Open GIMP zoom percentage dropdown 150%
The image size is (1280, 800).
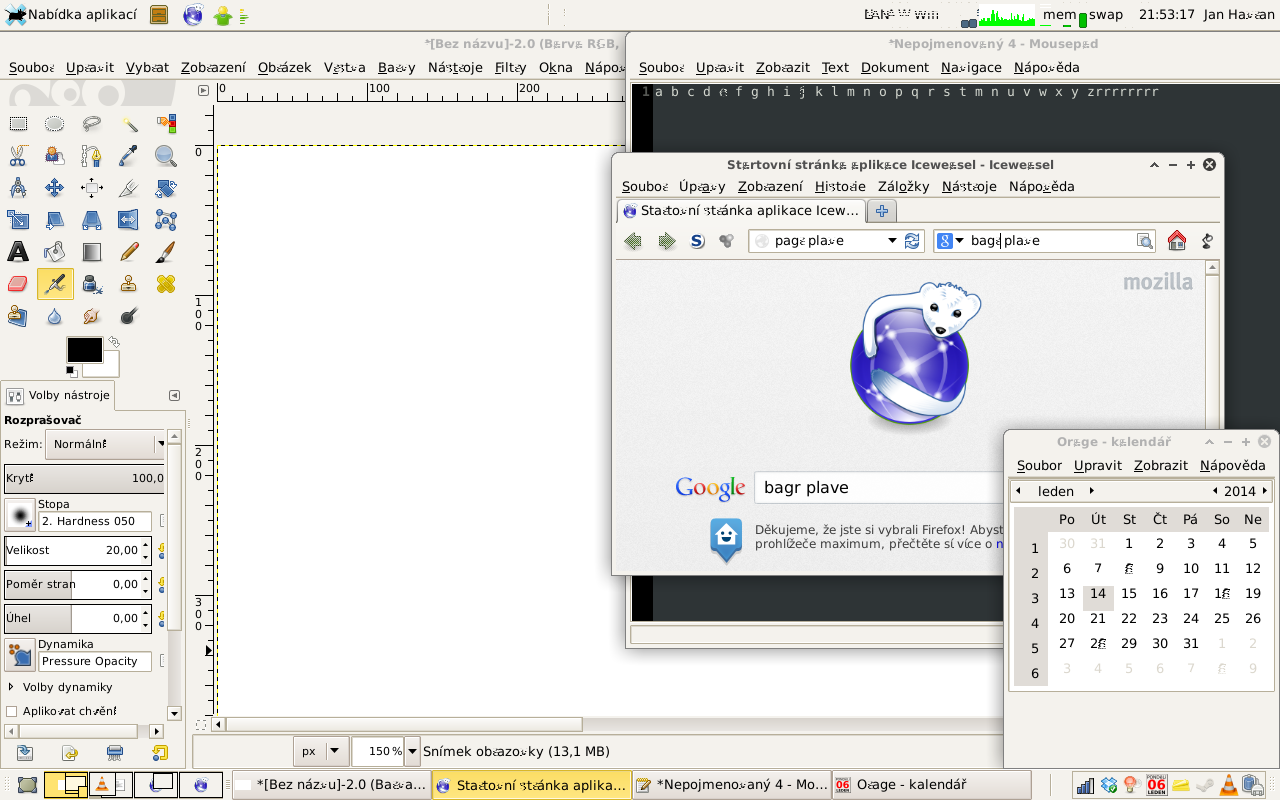click(412, 751)
